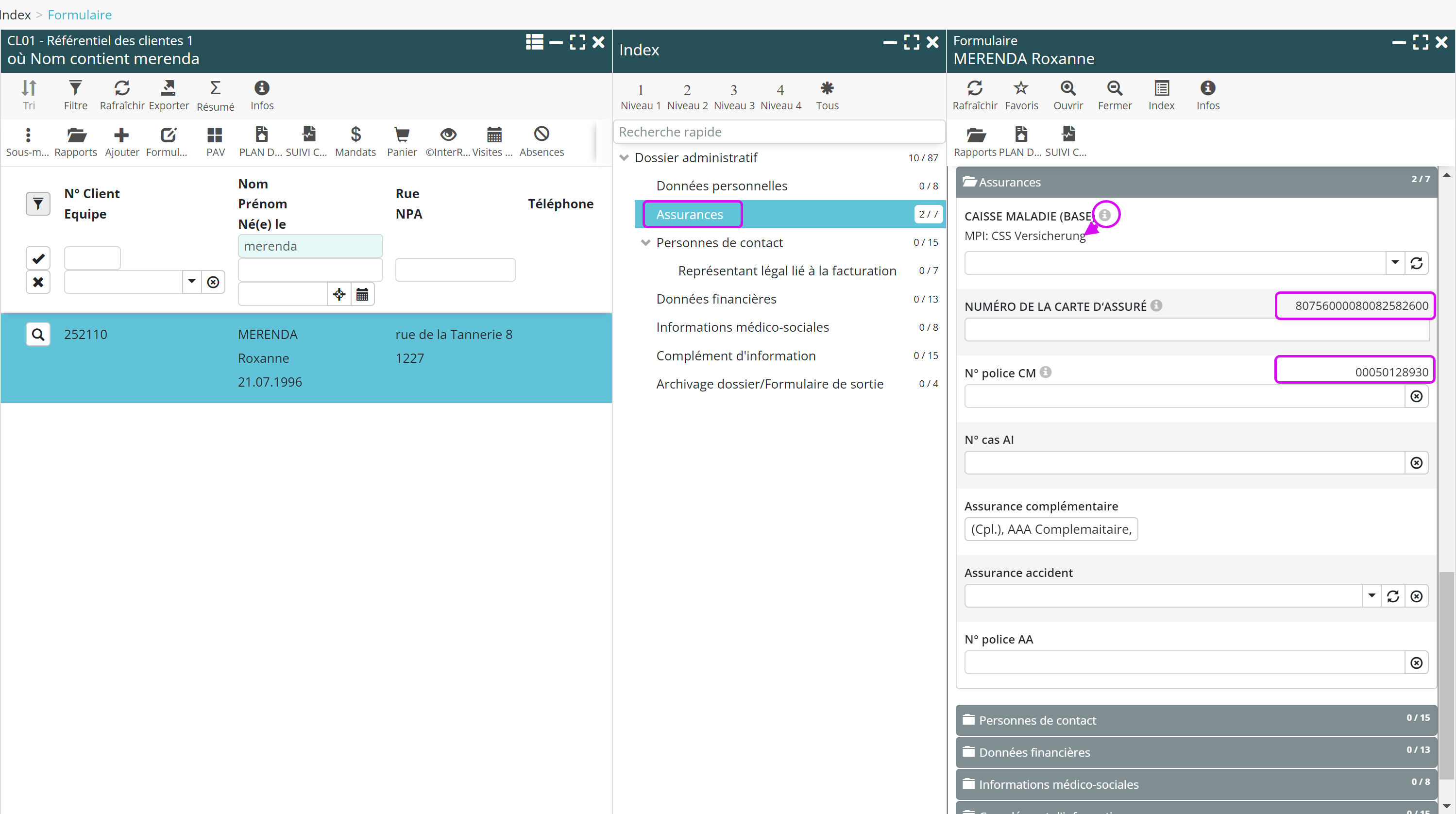Open the Caisse maladie dropdown arrow
The image size is (1456, 814).
point(1394,263)
